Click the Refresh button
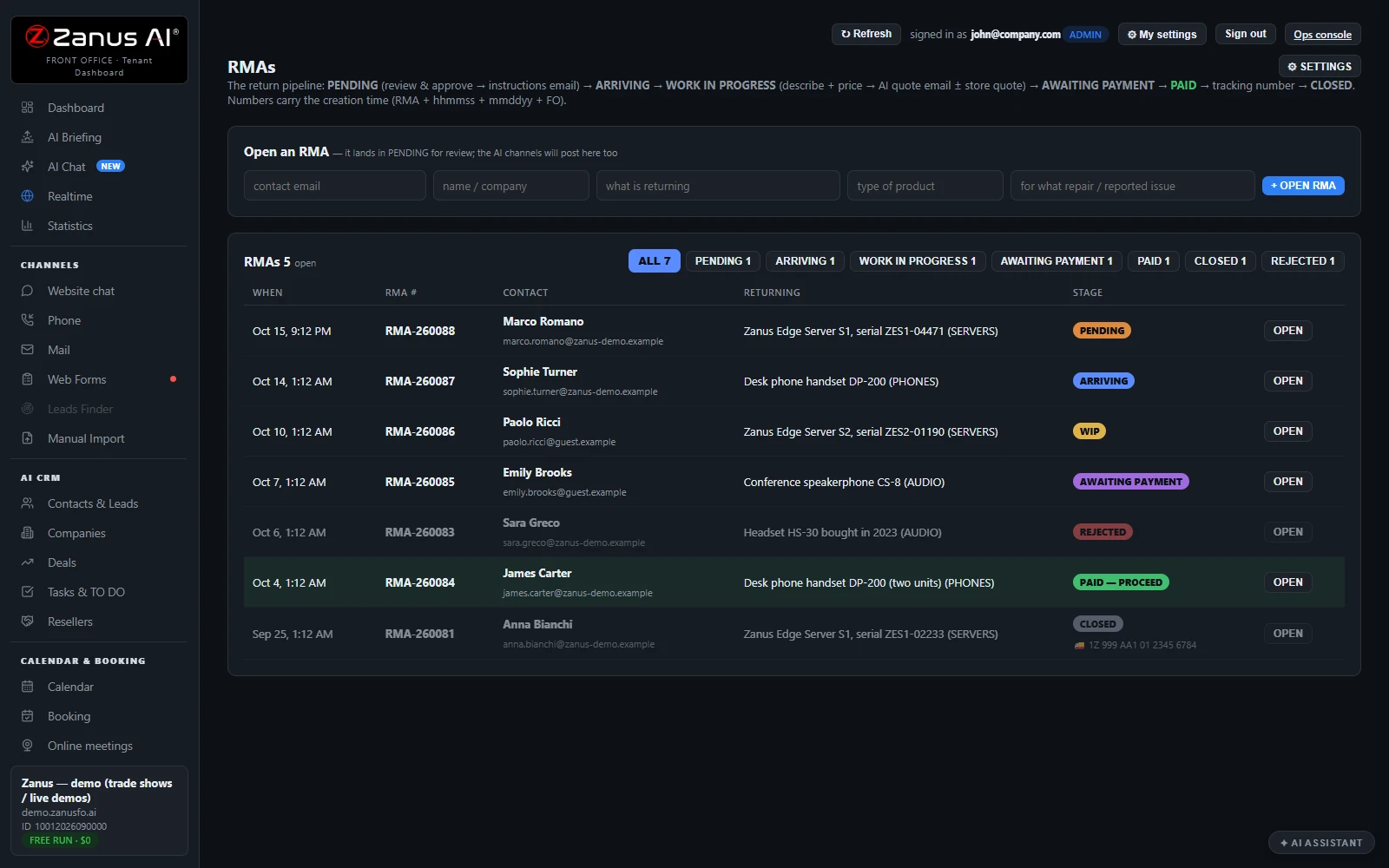Screen dimensions: 1389x868 pyautogui.click(x=866, y=34)
